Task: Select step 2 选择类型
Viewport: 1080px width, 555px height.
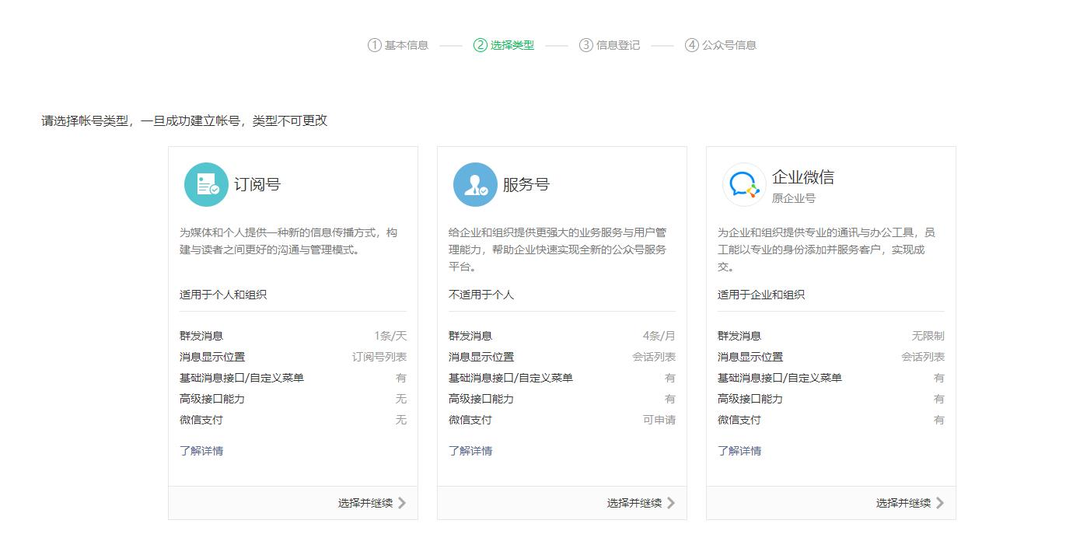Action: tap(503, 45)
